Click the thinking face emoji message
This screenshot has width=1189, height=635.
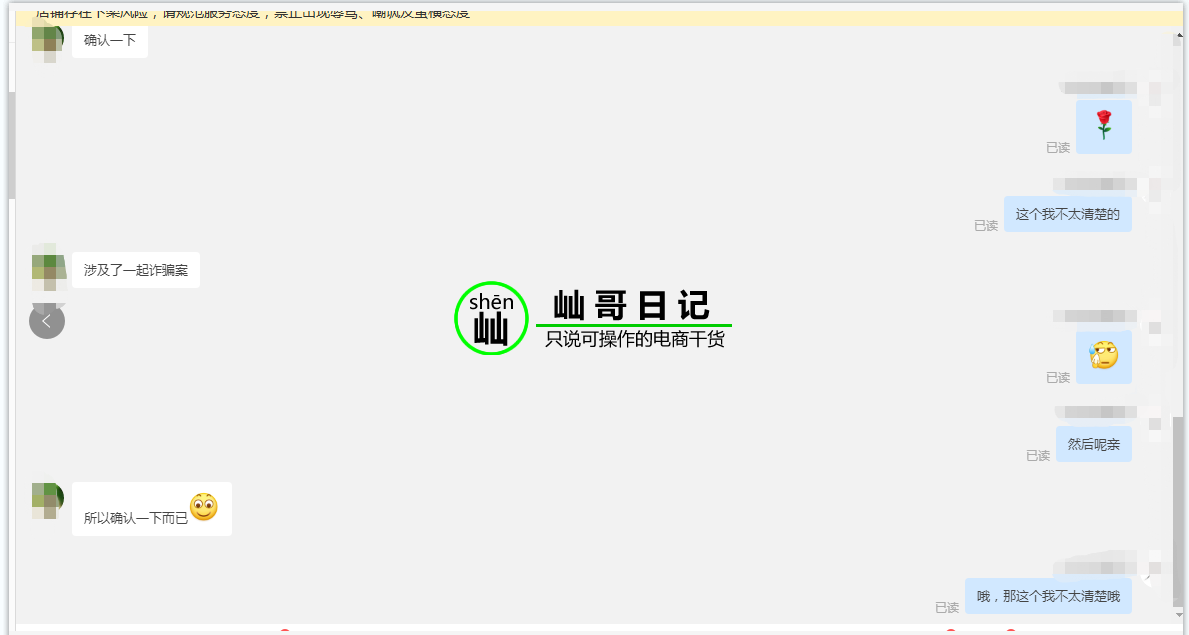1103,357
